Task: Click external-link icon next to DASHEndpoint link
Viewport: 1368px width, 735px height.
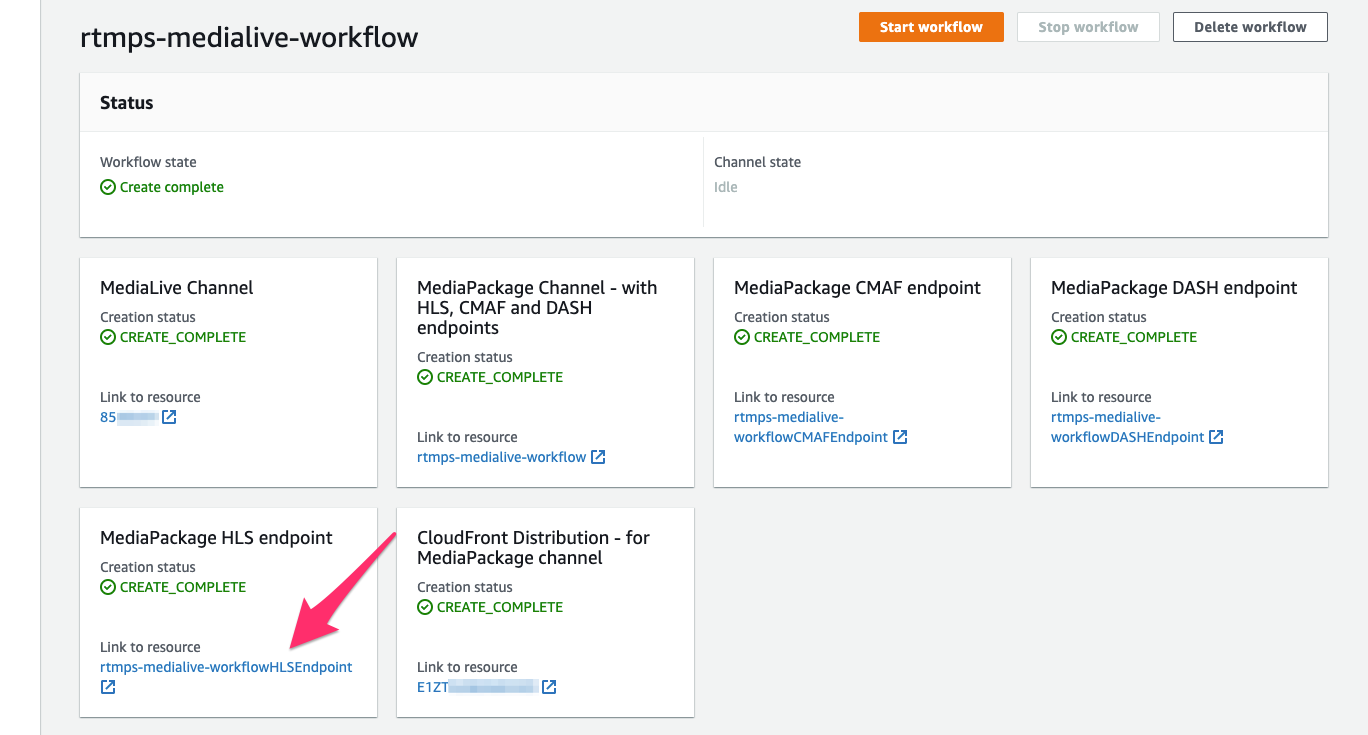Action: pyautogui.click(x=1216, y=437)
